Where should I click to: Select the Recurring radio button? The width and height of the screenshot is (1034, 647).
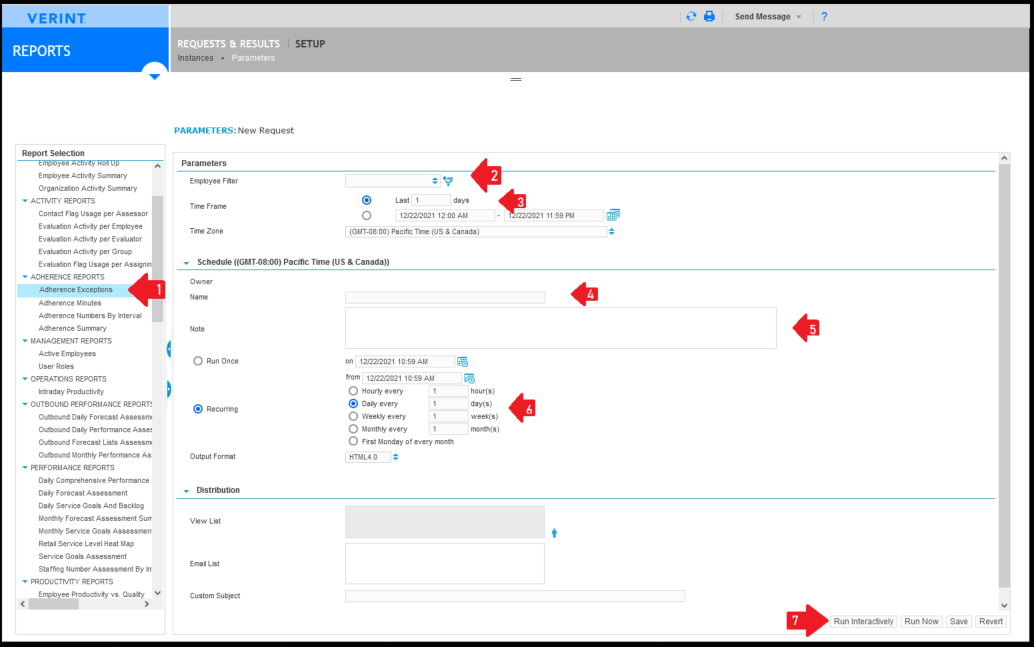click(x=198, y=409)
